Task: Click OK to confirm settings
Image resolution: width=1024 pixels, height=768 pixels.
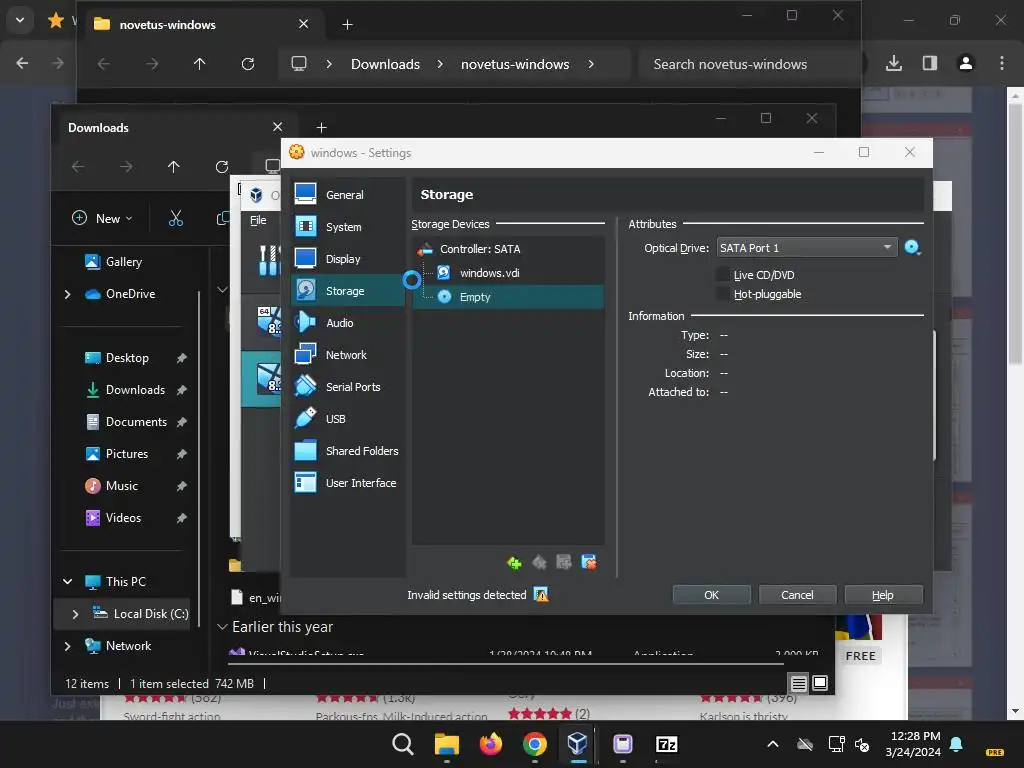Action: (711, 595)
